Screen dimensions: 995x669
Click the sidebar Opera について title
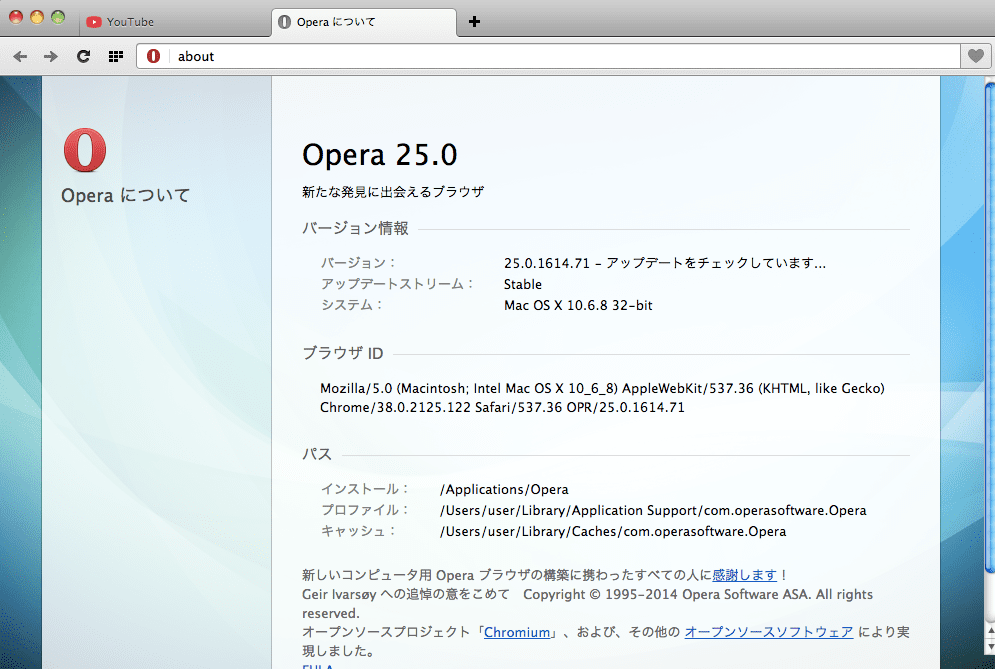pyautogui.click(x=126, y=195)
